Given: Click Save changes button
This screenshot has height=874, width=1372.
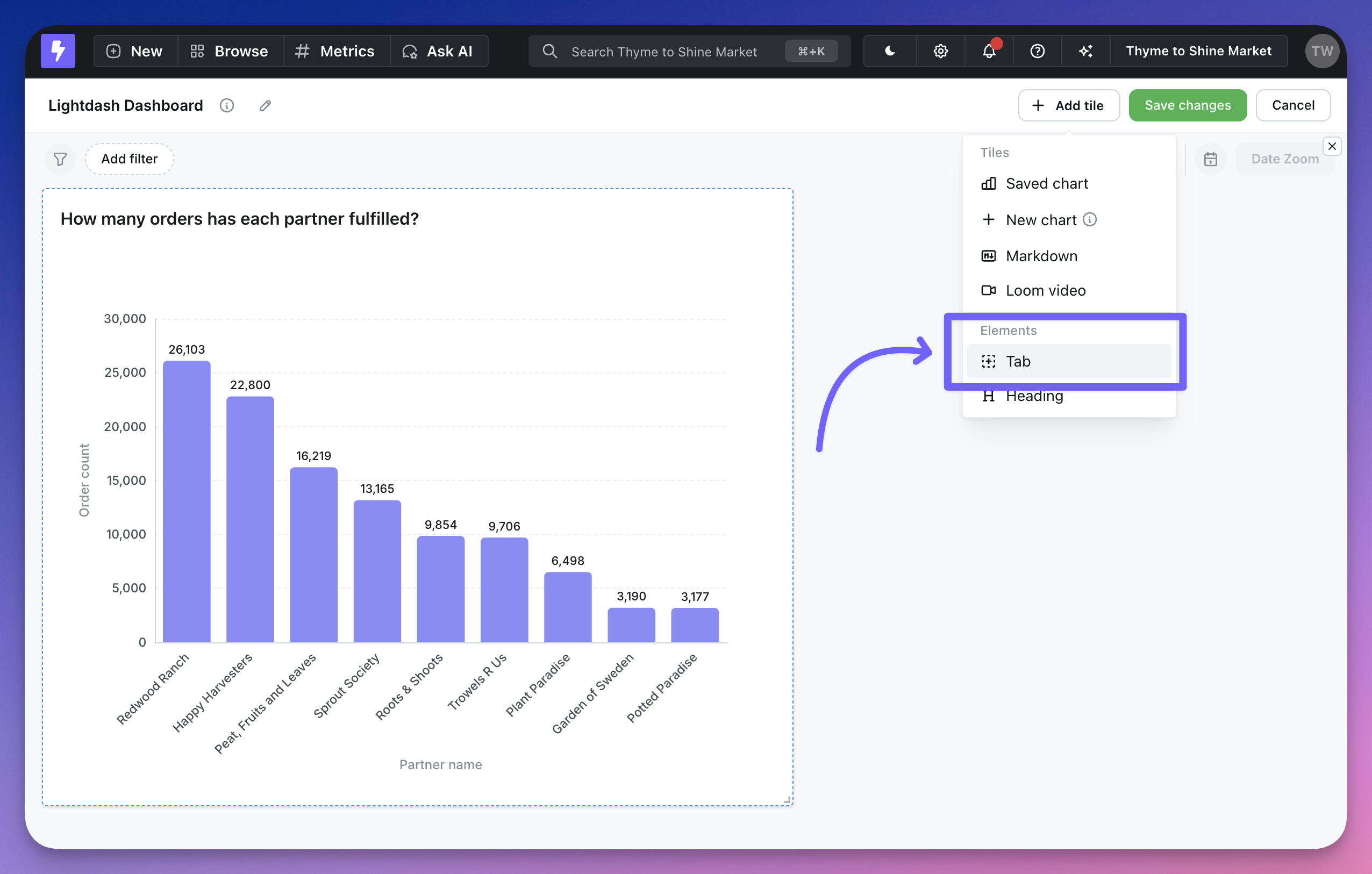Looking at the screenshot, I should click(1188, 105).
